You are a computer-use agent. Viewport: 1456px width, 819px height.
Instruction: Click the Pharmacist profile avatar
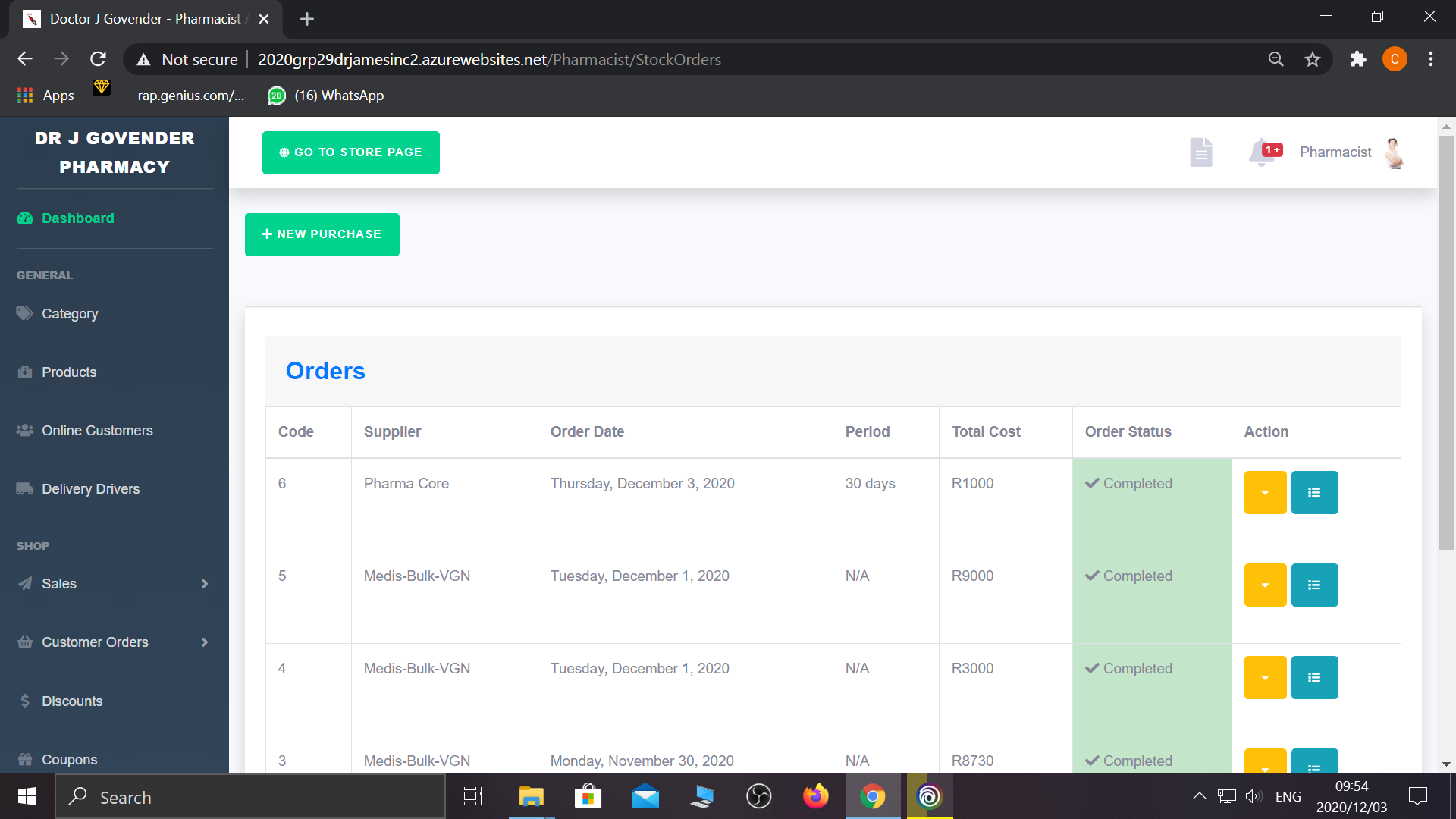tap(1394, 152)
